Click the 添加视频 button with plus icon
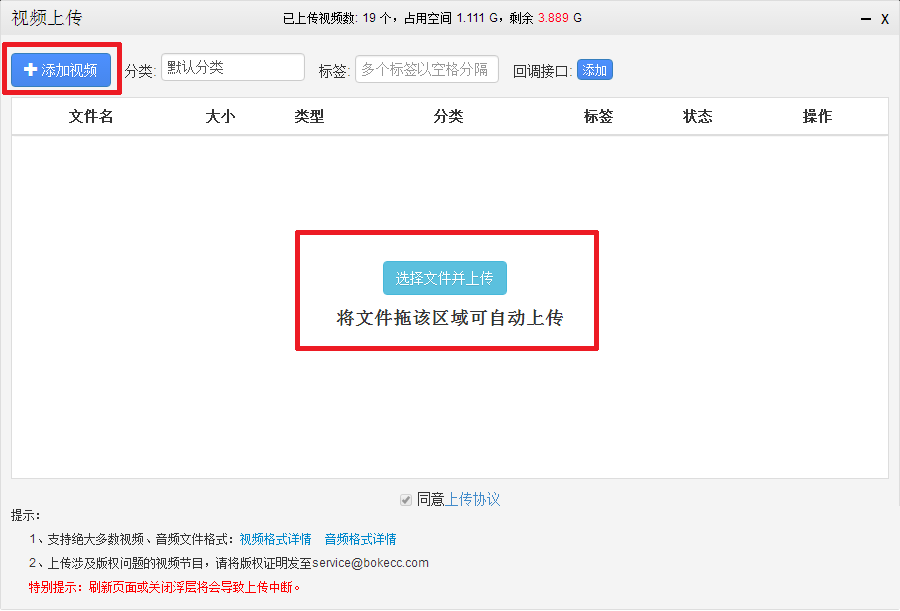This screenshot has height=611, width=900. 61,70
